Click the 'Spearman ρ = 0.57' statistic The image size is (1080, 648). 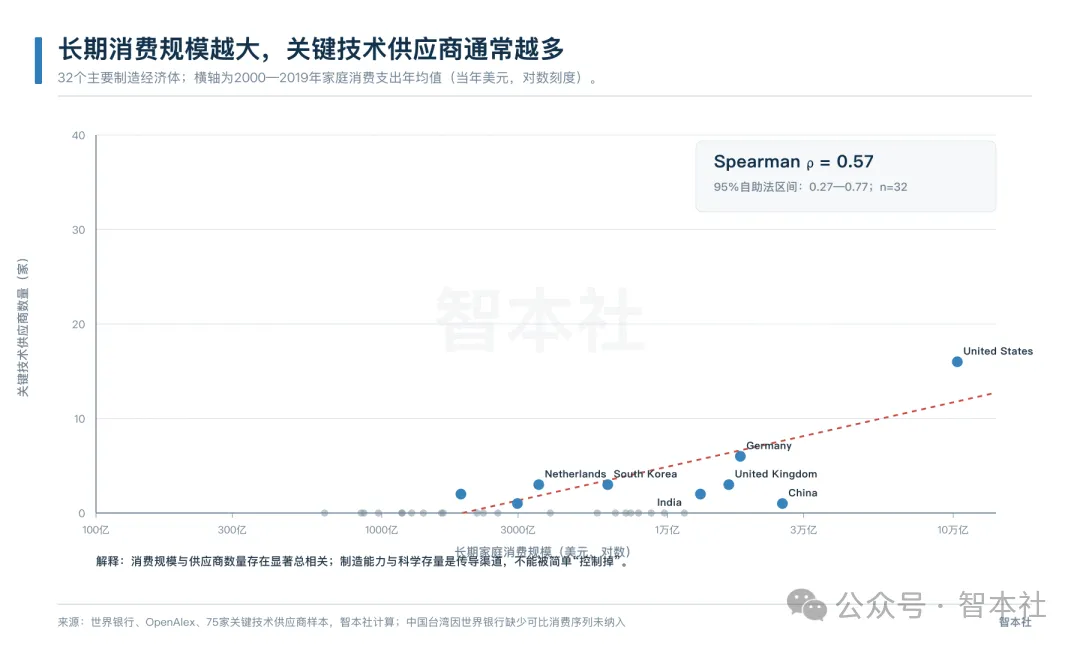793,162
